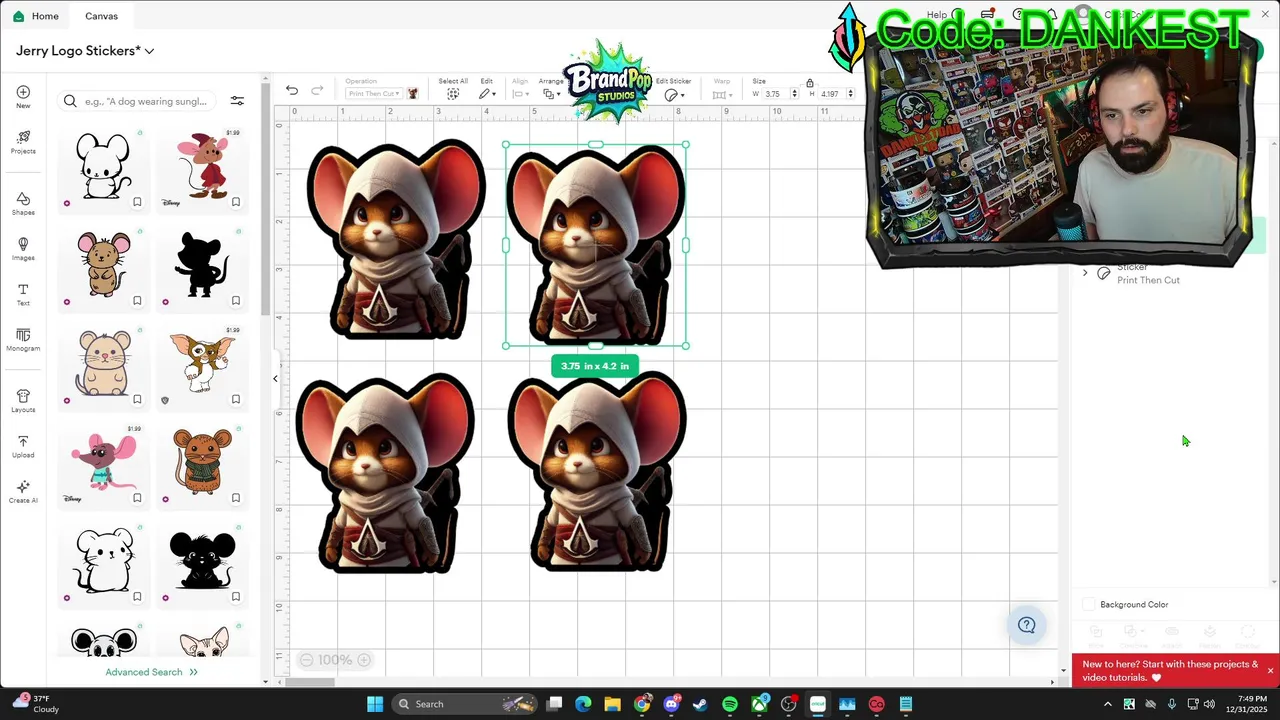Open the Monogram tool
1280x720 pixels.
[23, 340]
